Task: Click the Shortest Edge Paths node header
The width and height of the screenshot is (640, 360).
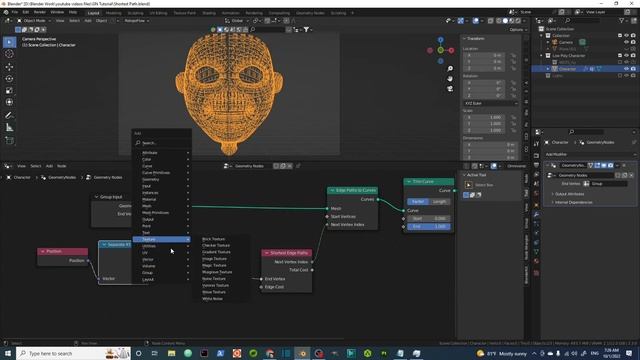Action: (287, 253)
